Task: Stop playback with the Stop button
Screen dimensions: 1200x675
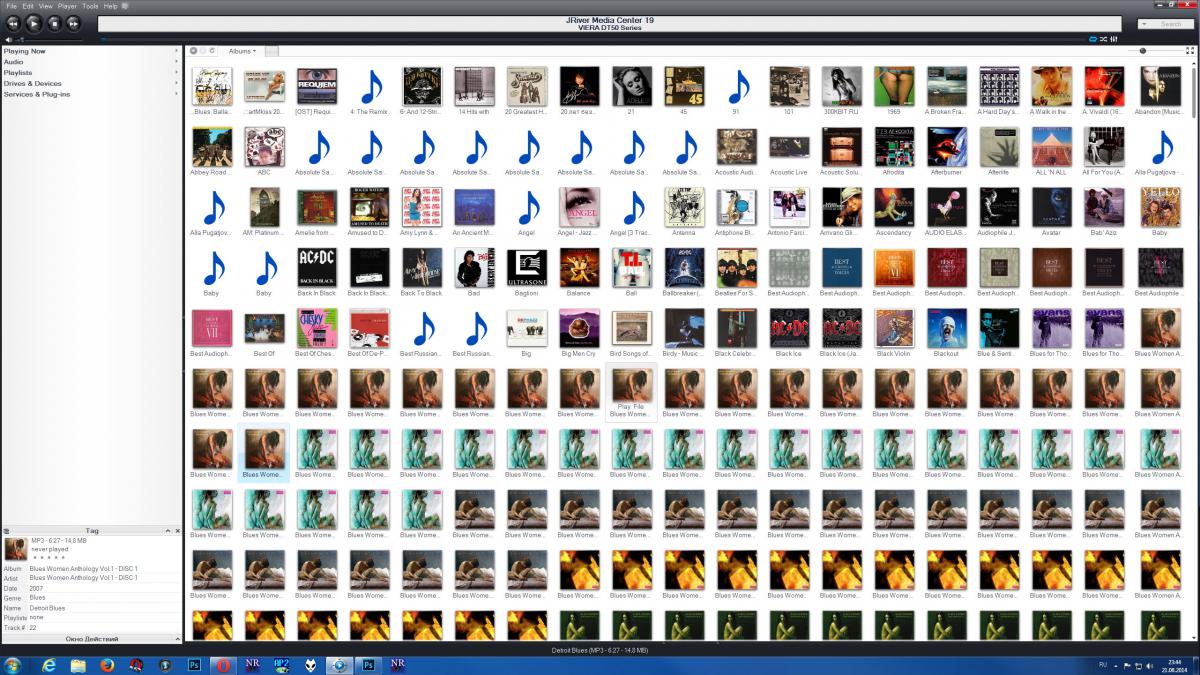Action: coord(53,22)
